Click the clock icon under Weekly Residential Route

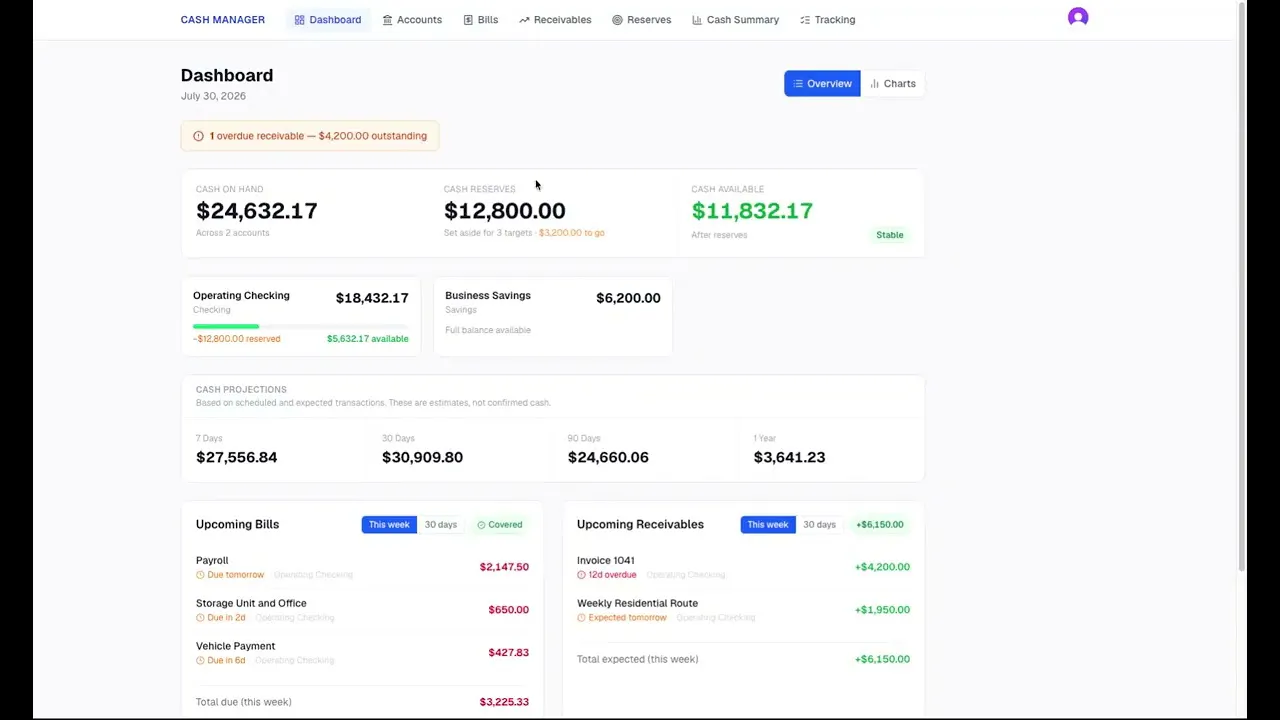coord(581,618)
